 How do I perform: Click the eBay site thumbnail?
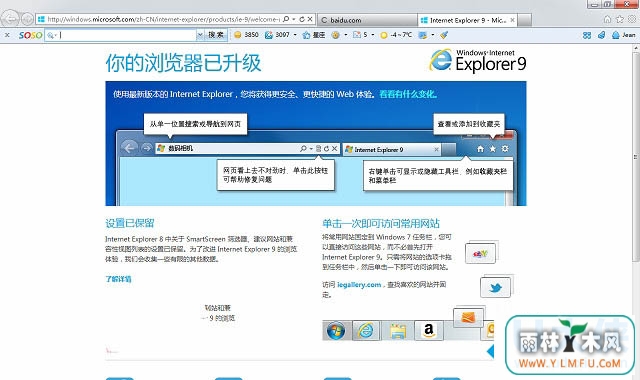(x=480, y=253)
